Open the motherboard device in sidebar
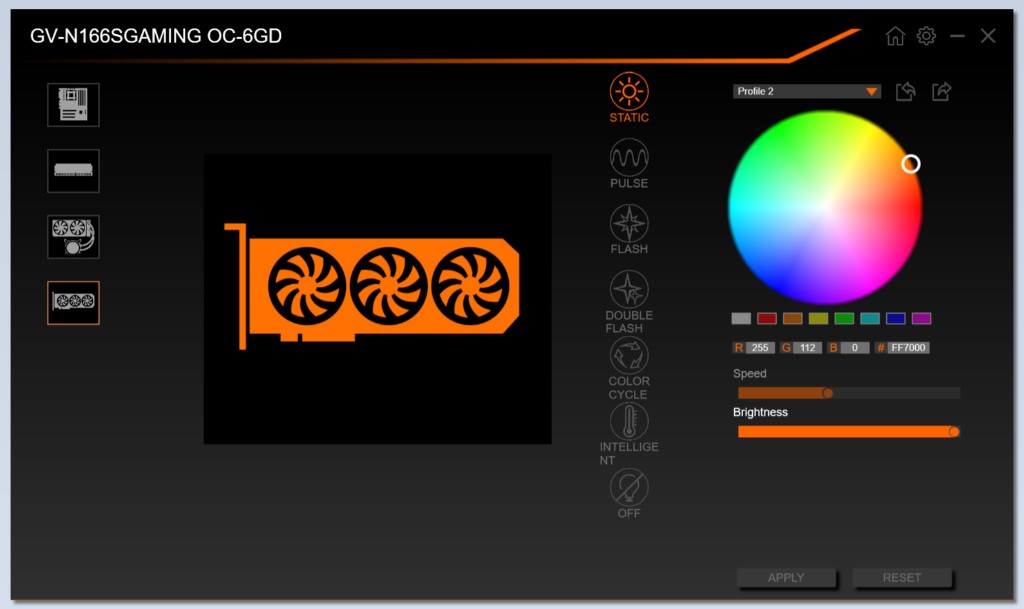This screenshot has height=609, width=1024. click(x=73, y=104)
